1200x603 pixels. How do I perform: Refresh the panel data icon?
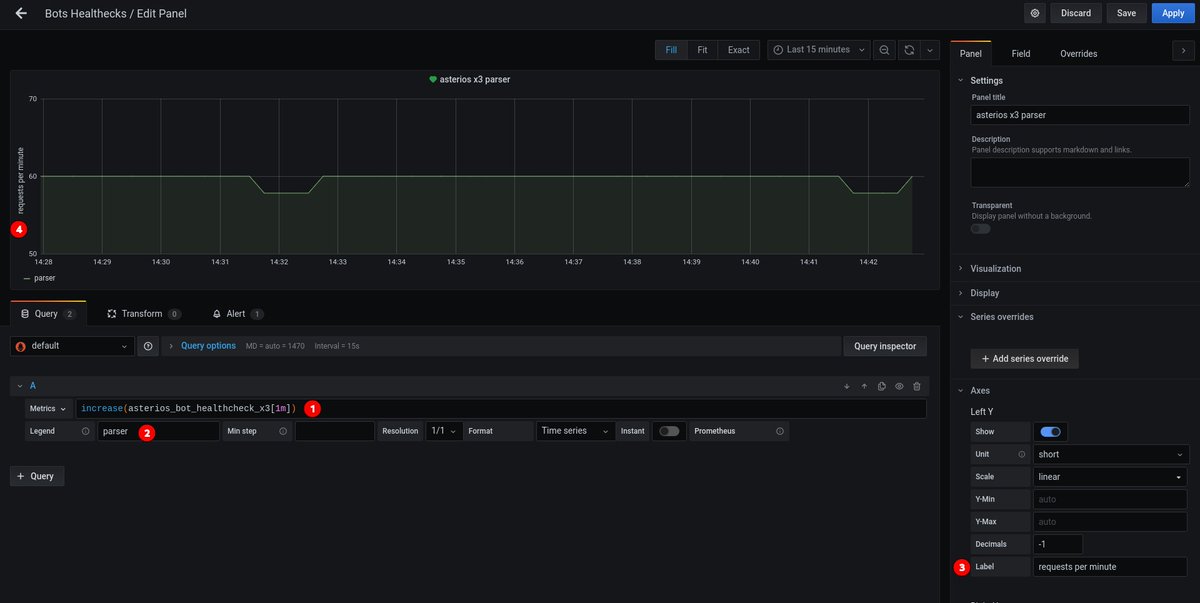point(909,50)
